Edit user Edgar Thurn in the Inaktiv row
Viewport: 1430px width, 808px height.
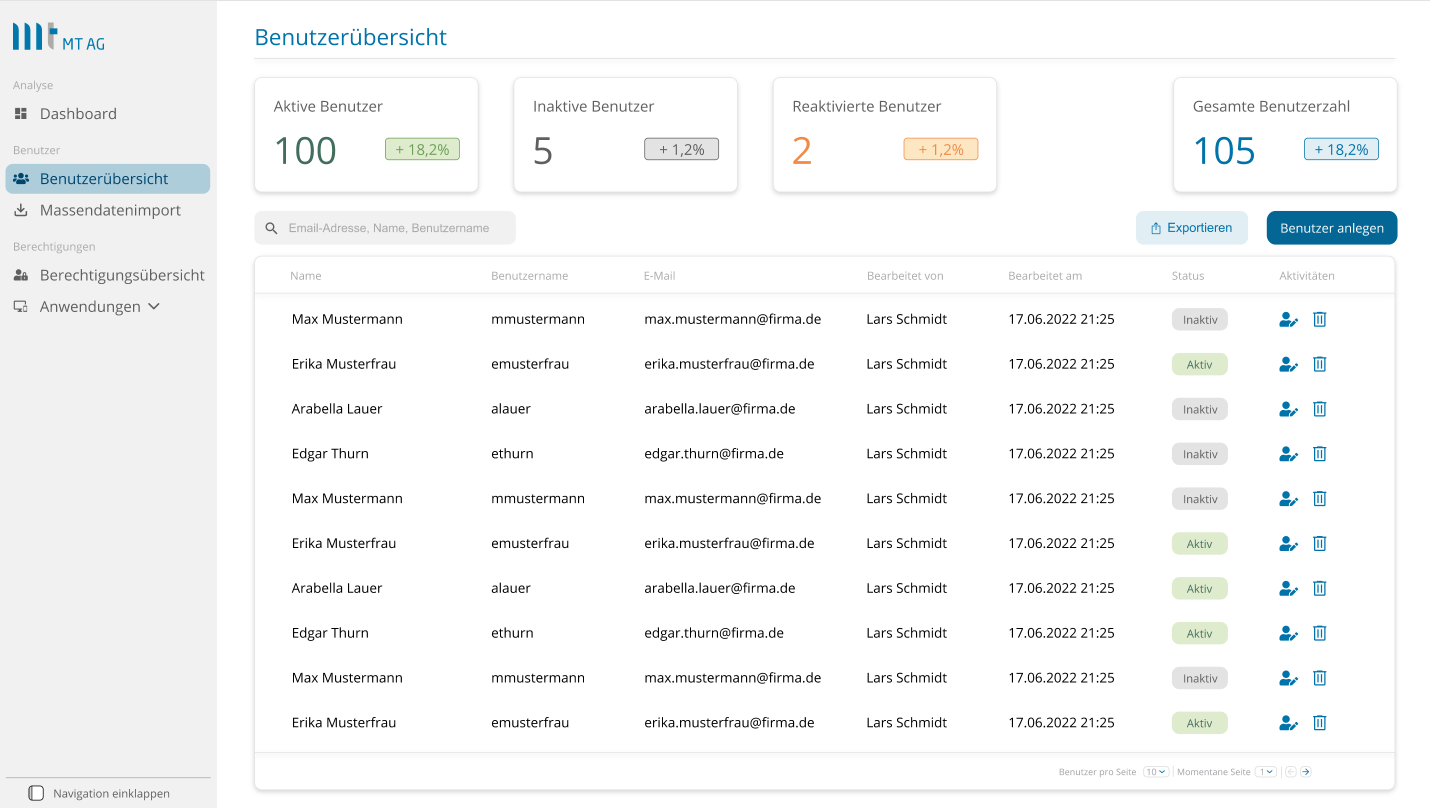[x=1288, y=454]
